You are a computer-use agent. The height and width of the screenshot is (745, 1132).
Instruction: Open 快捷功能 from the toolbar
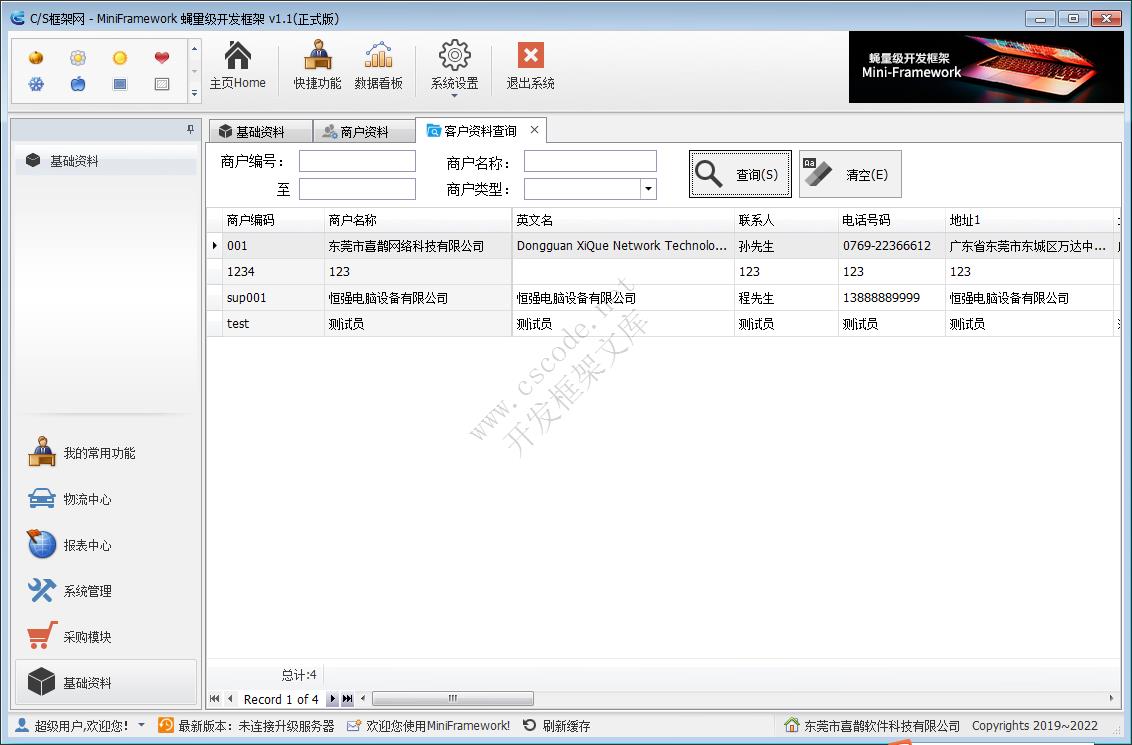(316, 65)
